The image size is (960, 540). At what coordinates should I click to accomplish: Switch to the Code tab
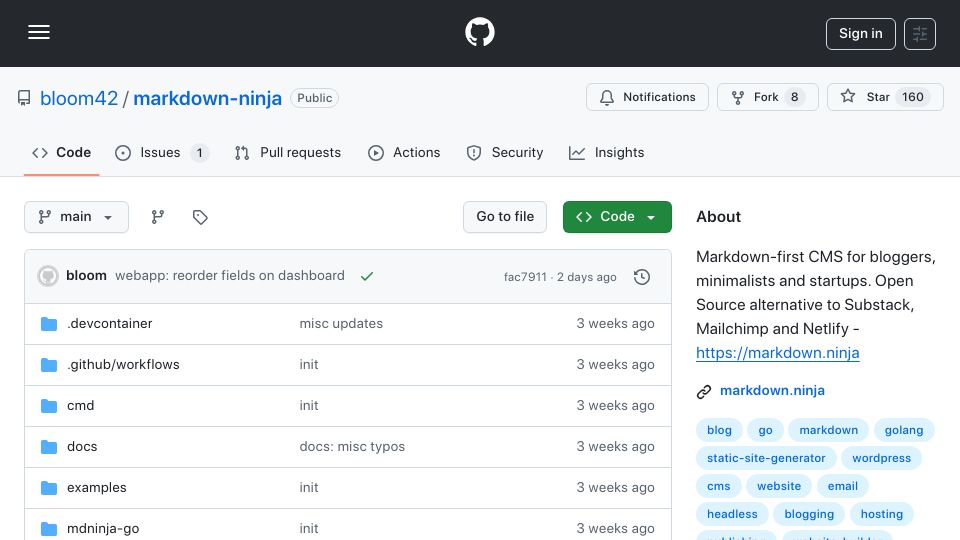coord(61,152)
